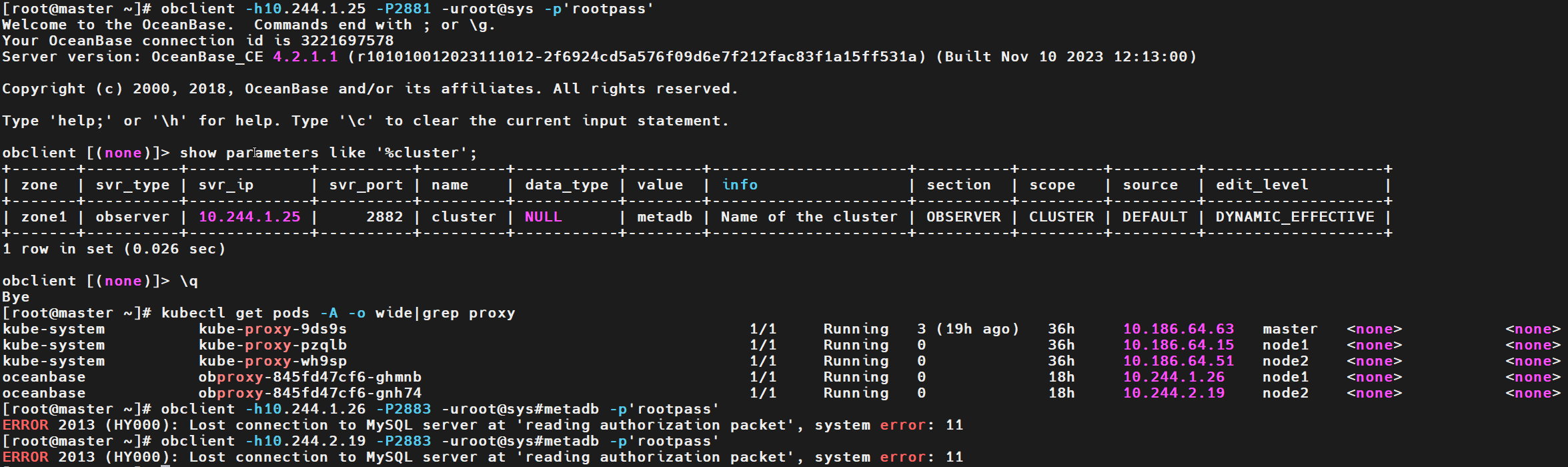Click the zone1 table cell

(44, 217)
